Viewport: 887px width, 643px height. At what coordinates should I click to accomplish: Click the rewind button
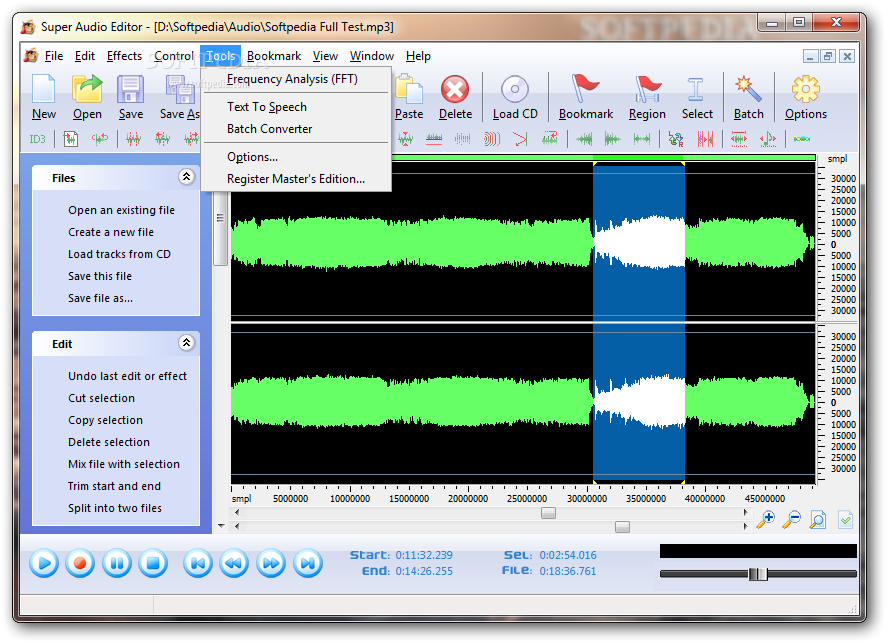click(x=234, y=563)
